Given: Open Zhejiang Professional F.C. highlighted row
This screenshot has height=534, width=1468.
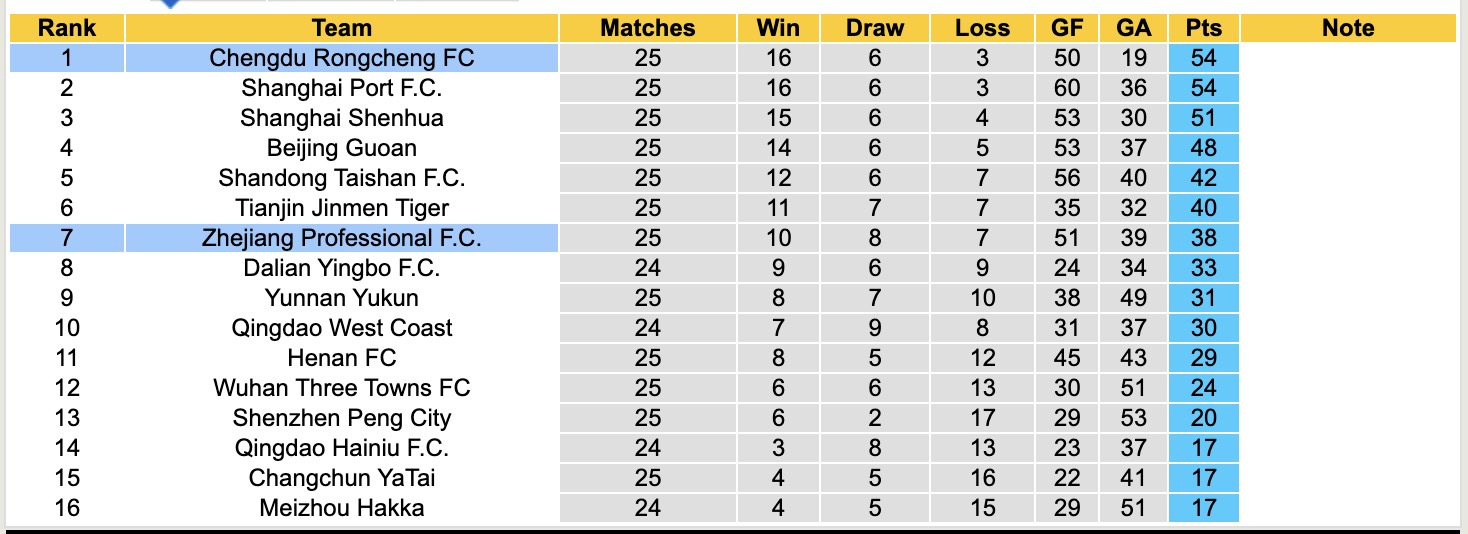Looking at the screenshot, I should 341,238.
